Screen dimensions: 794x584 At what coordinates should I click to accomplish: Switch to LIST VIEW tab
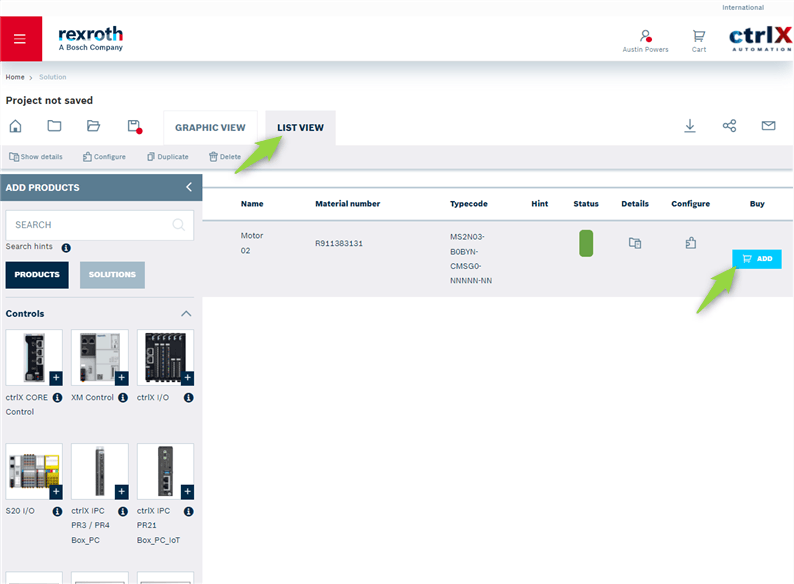coord(300,128)
